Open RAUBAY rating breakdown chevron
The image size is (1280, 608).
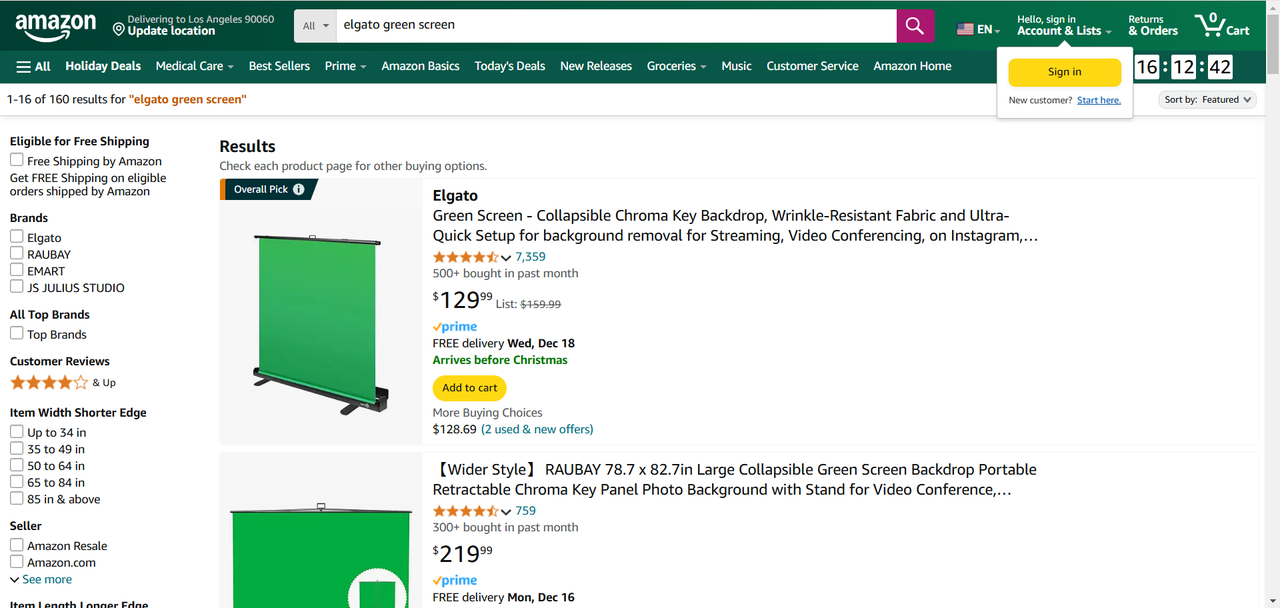[x=506, y=512]
